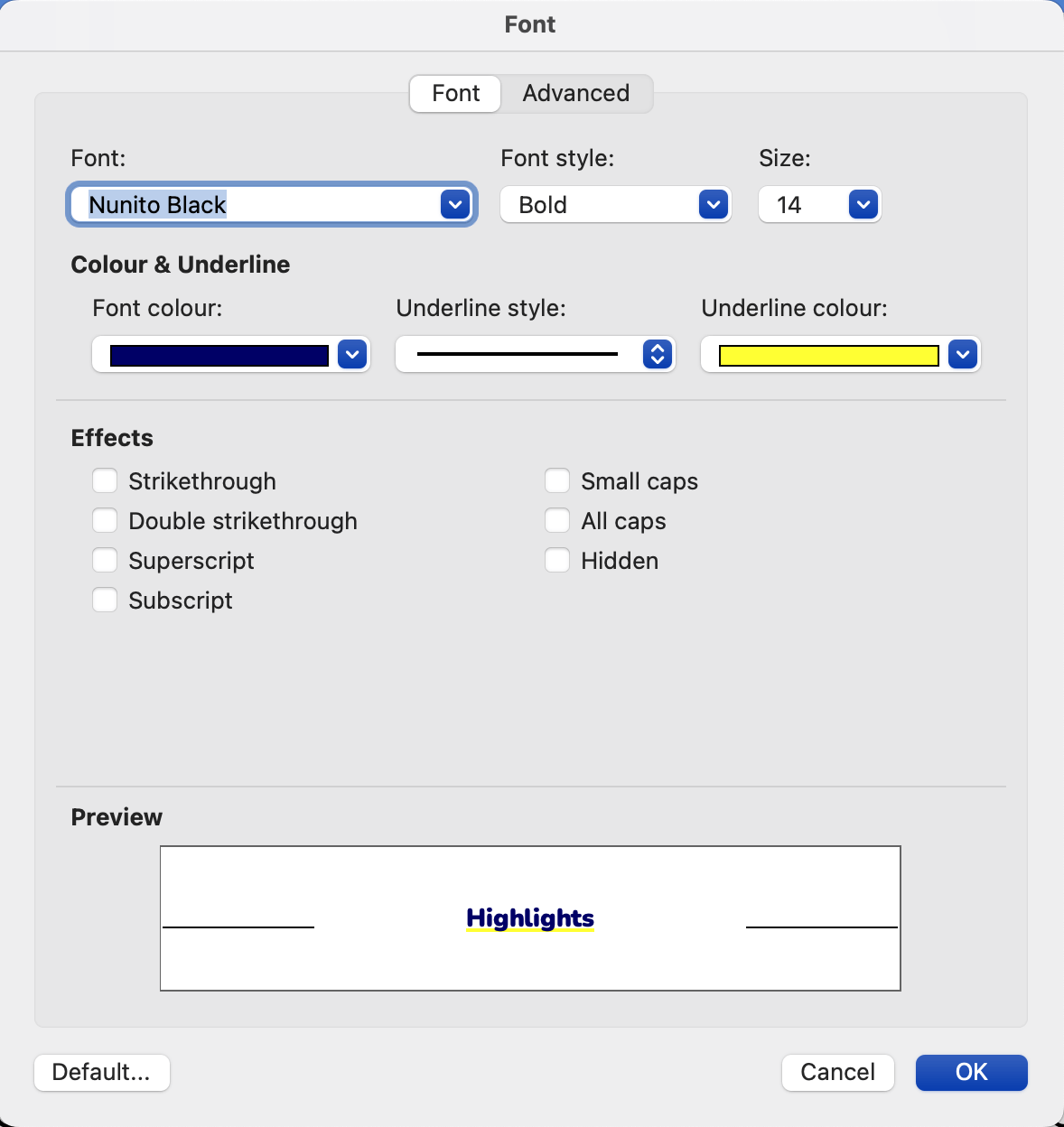Viewport: 1064px width, 1127px height.
Task: Tick the Double strikethrough checkbox
Action: 105,520
